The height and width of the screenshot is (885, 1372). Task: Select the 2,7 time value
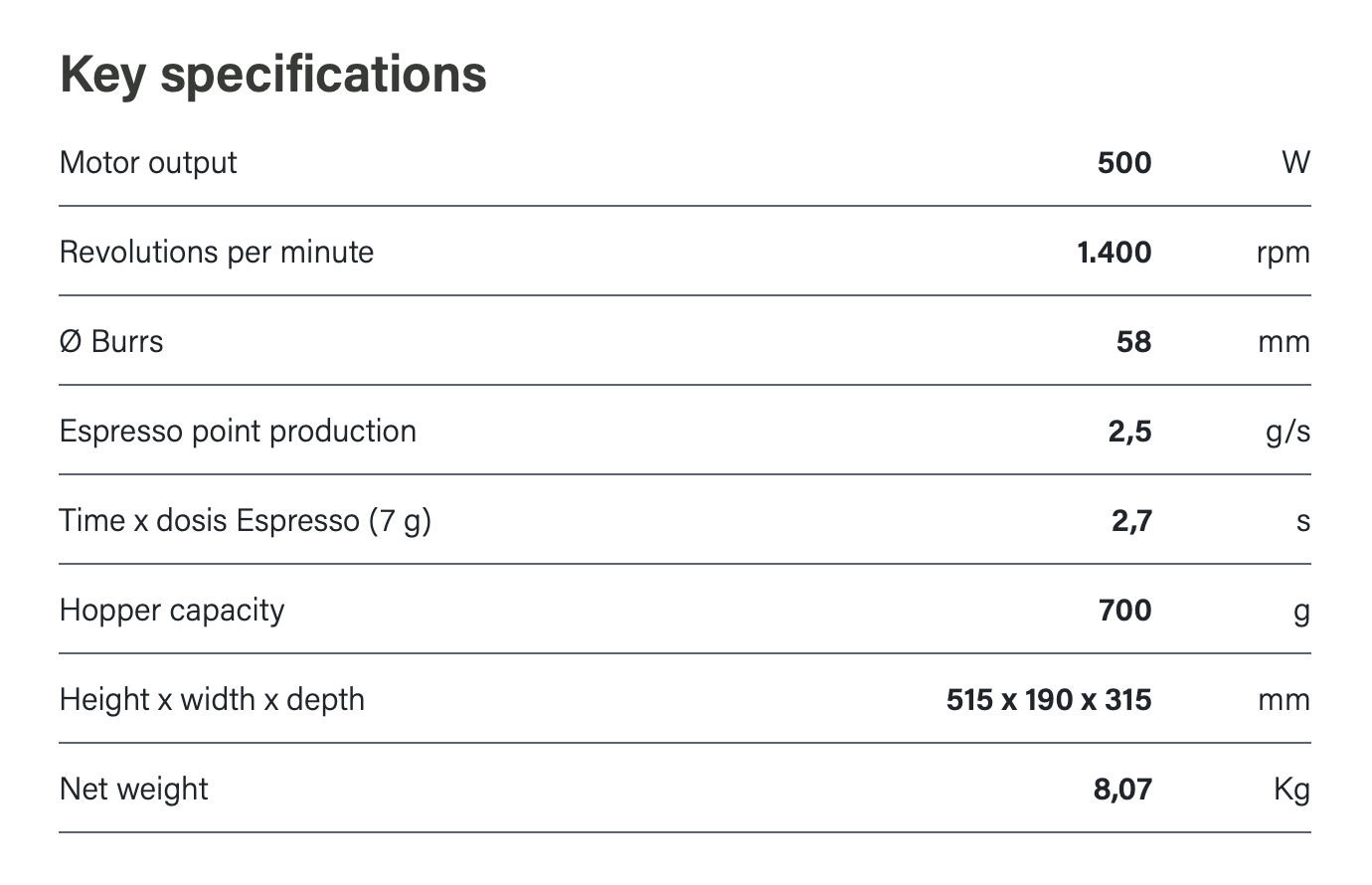click(1131, 520)
